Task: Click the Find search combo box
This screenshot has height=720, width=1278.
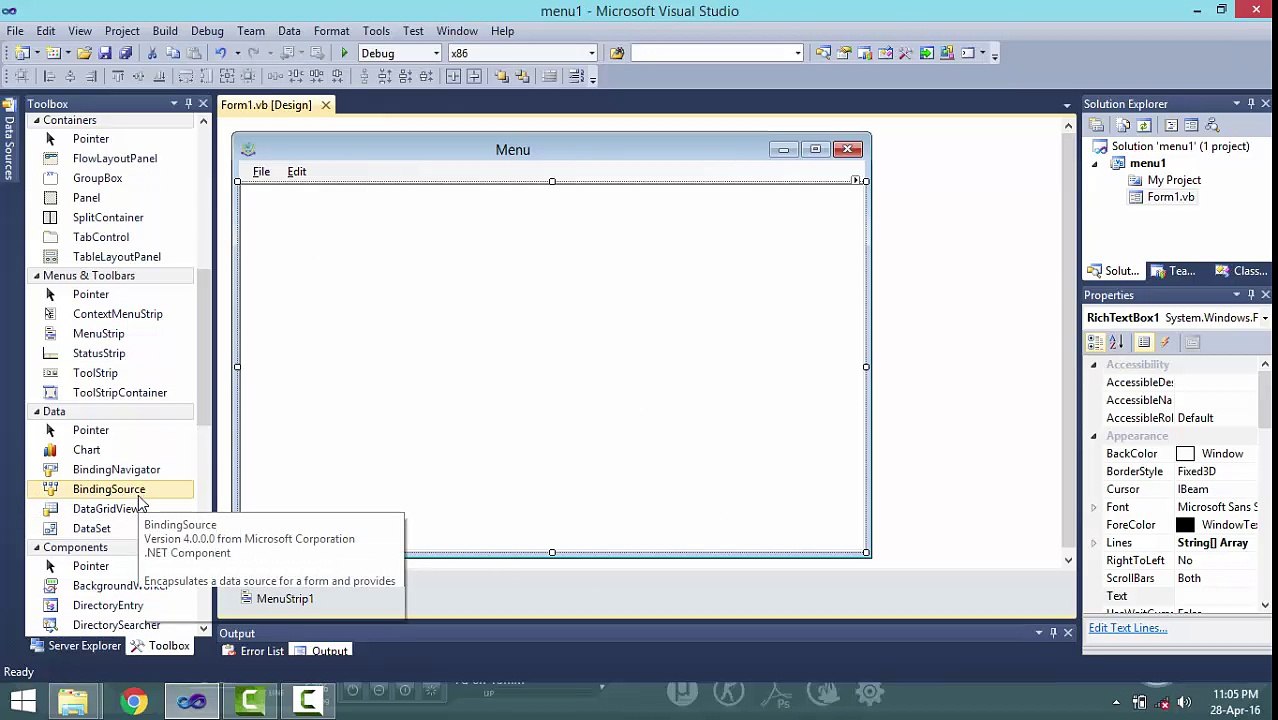Action: coord(716,53)
